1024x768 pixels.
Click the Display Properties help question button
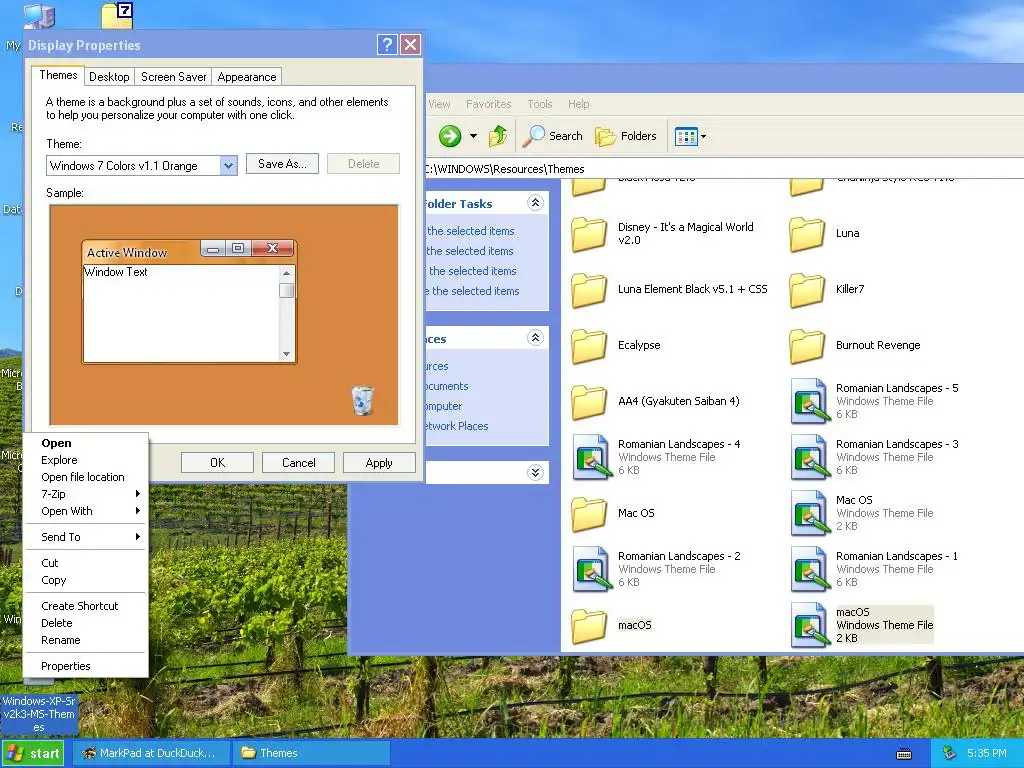click(x=387, y=44)
